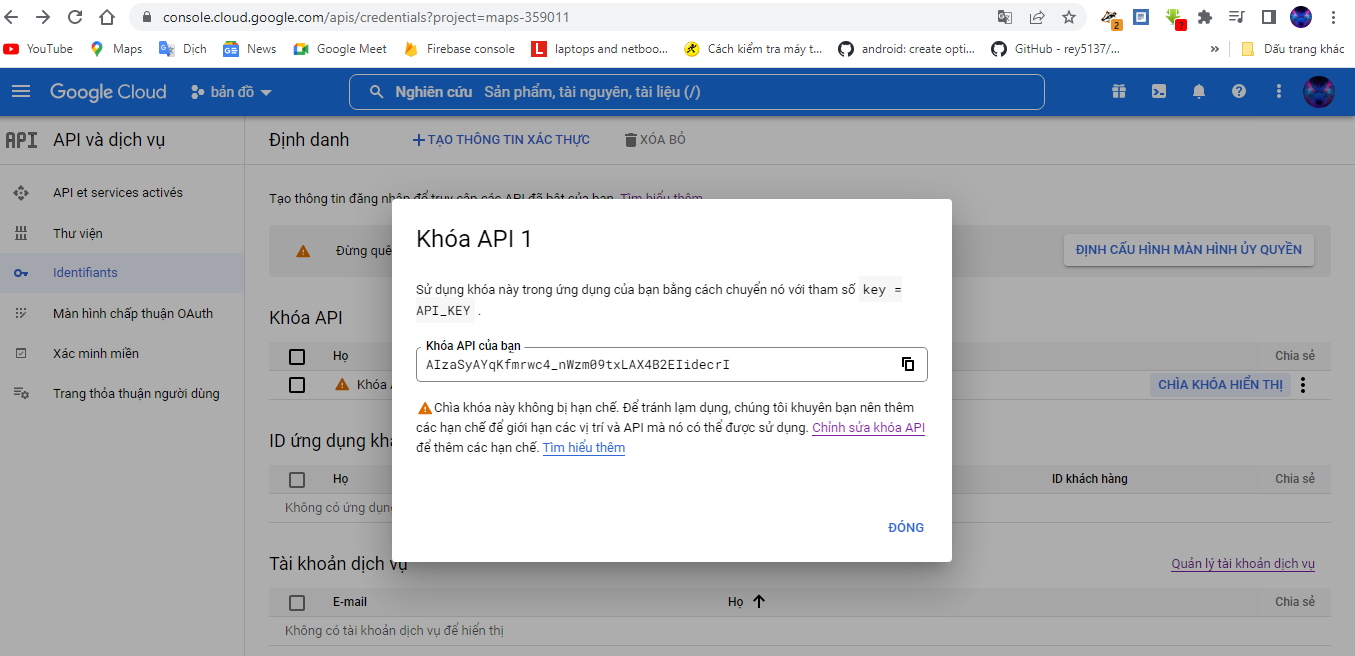Open the three-dot actions menu for the API key row
Image resolution: width=1355 pixels, height=656 pixels.
tap(1302, 385)
